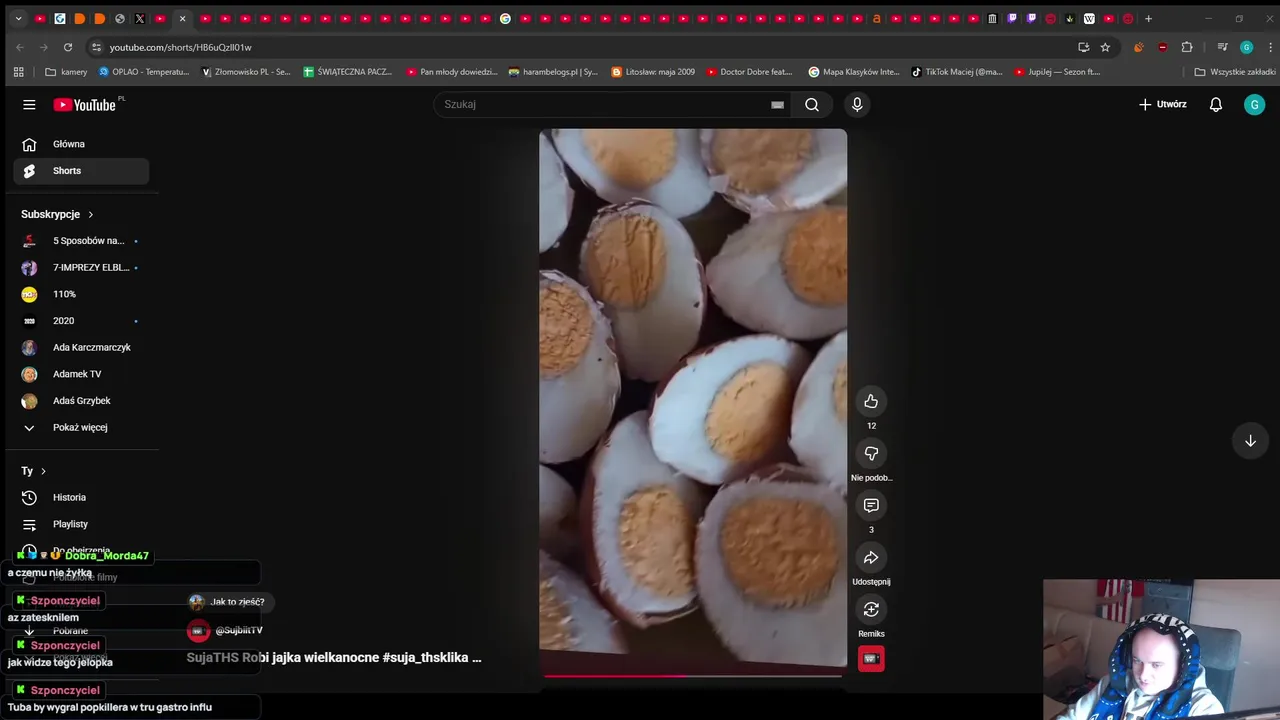Open the Chrome profile avatar
This screenshot has width=1280, height=720.
tap(1246, 47)
